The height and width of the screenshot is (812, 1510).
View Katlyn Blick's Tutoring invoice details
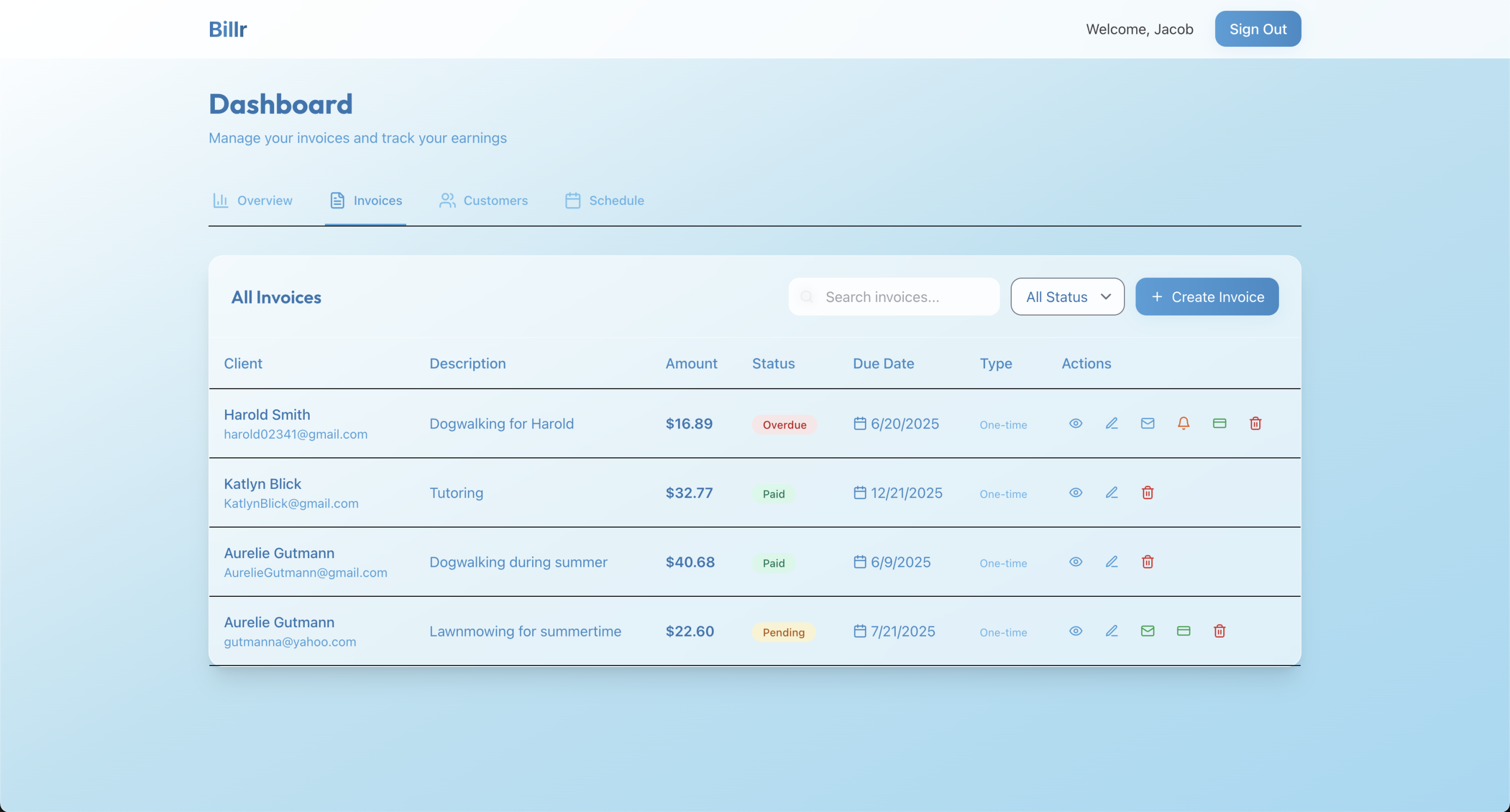click(x=1075, y=492)
